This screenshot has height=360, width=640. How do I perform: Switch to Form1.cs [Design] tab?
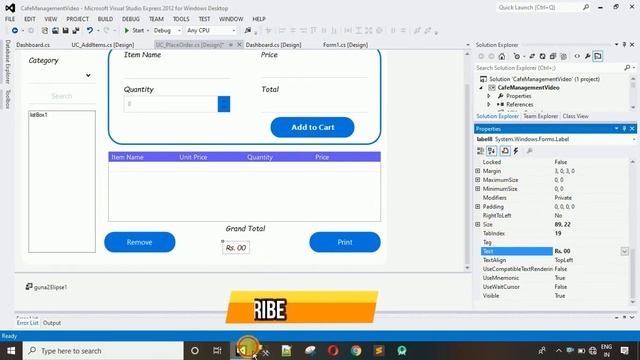(345, 45)
